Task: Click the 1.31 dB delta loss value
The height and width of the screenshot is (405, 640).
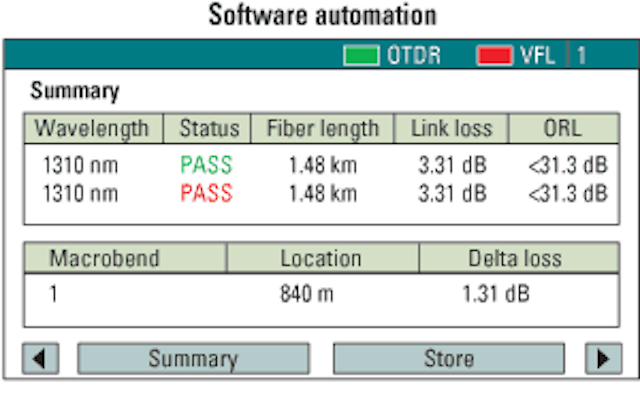Action: tap(496, 294)
